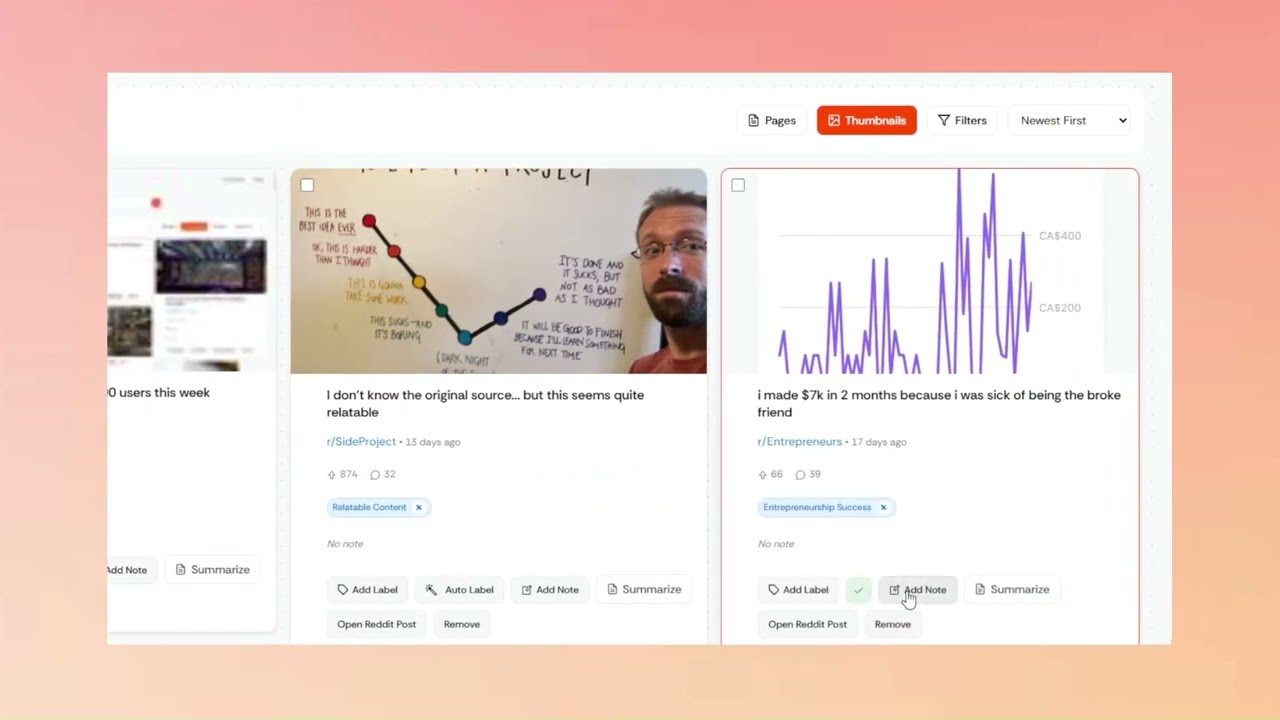Remove the Entrepreneurship Success label

[883, 507]
